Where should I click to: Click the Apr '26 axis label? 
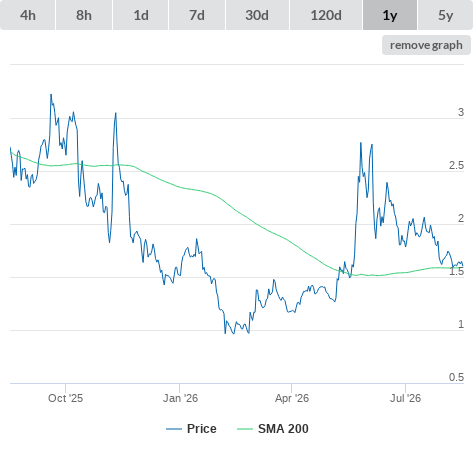point(292,398)
